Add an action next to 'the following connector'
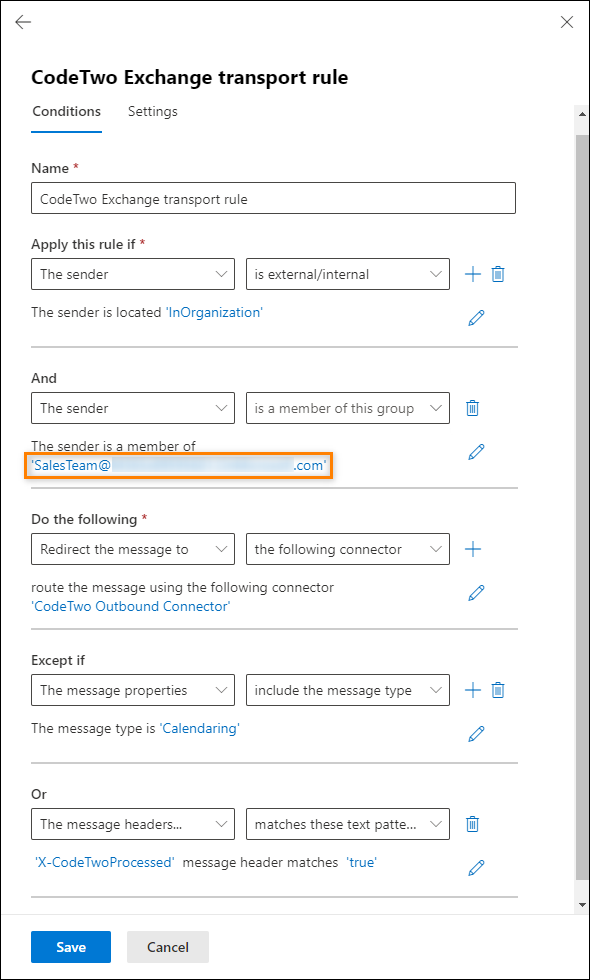Image resolution: width=590 pixels, height=980 pixels. tap(472, 549)
